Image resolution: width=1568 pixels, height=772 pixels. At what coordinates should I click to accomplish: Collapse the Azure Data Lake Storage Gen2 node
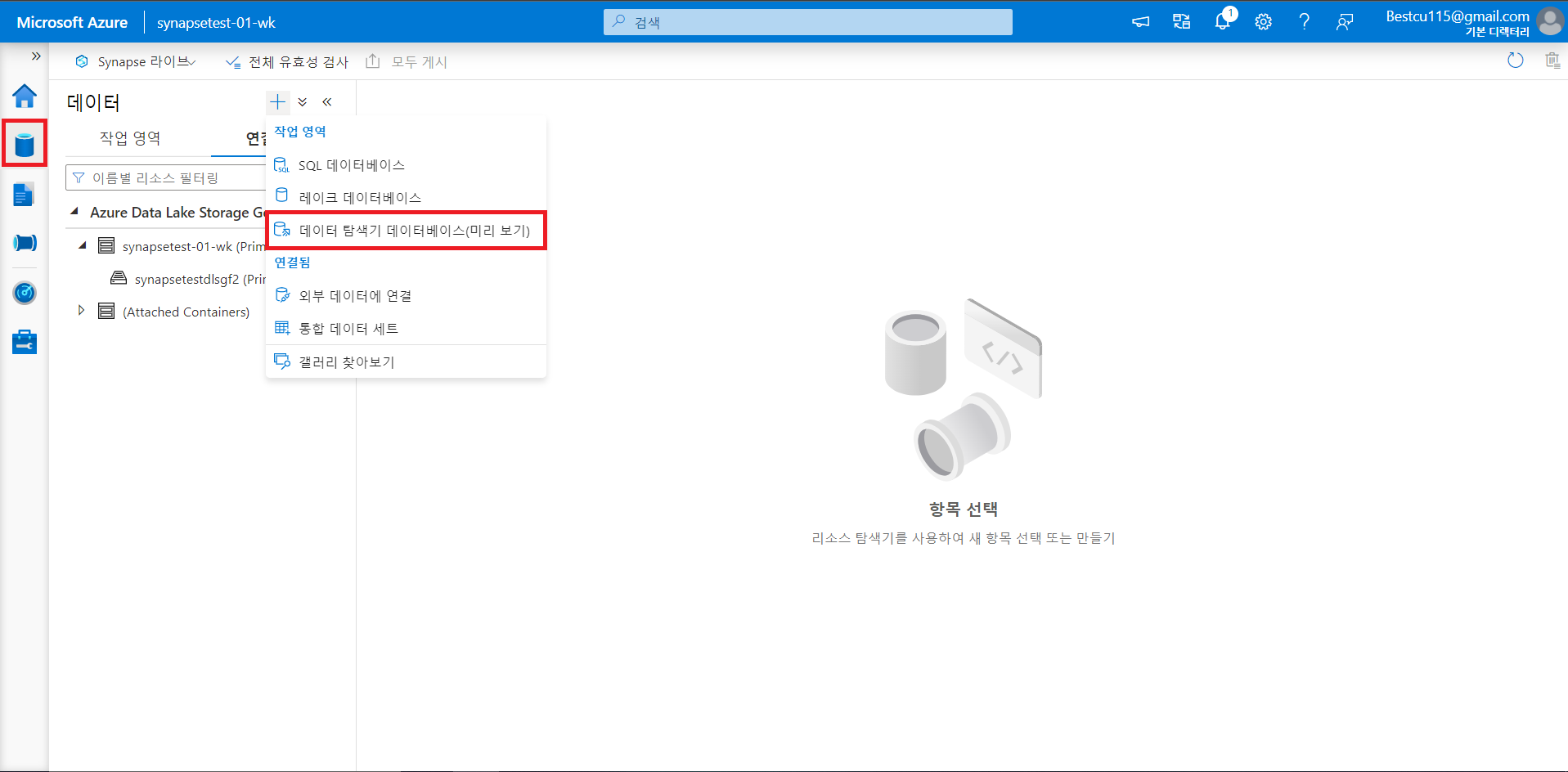click(x=74, y=212)
